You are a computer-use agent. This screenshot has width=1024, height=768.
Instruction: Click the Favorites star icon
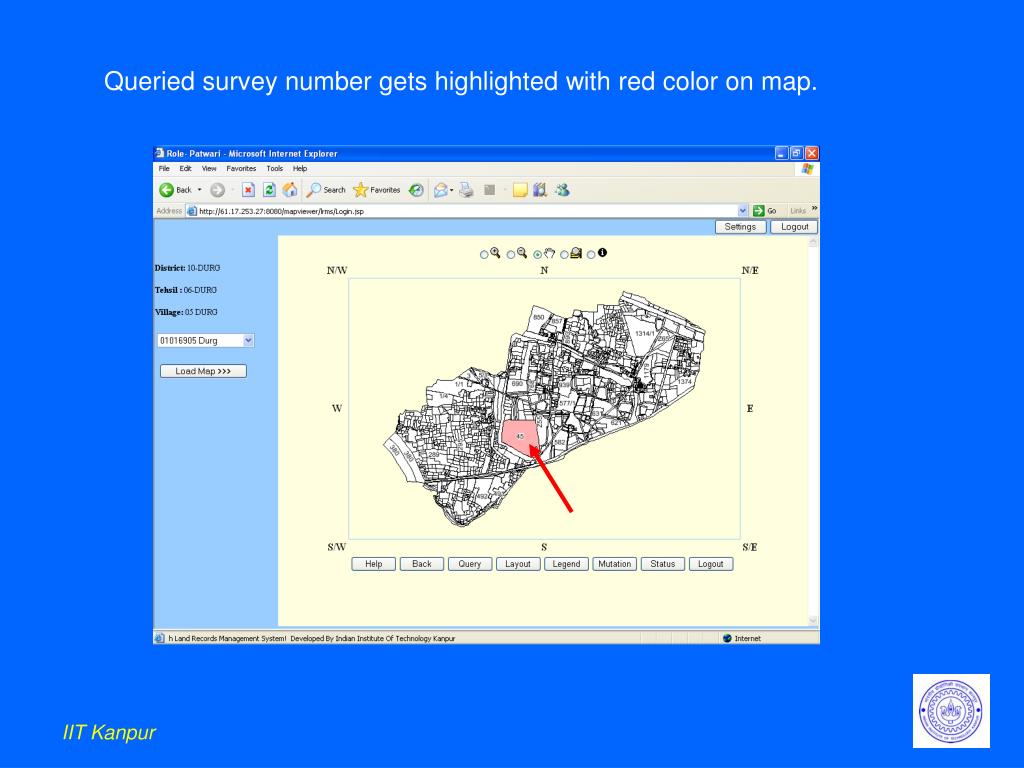[361, 189]
